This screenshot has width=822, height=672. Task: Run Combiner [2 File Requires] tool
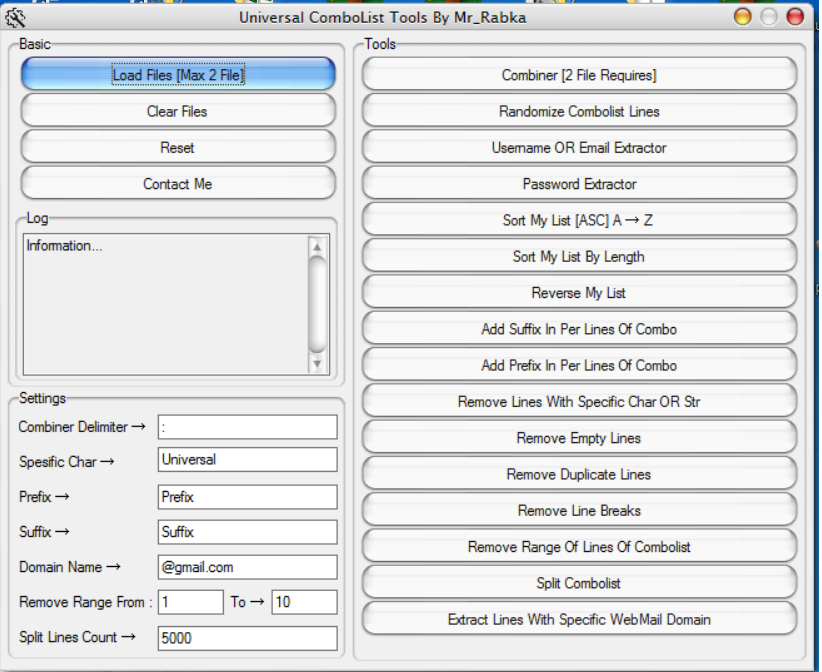point(579,75)
